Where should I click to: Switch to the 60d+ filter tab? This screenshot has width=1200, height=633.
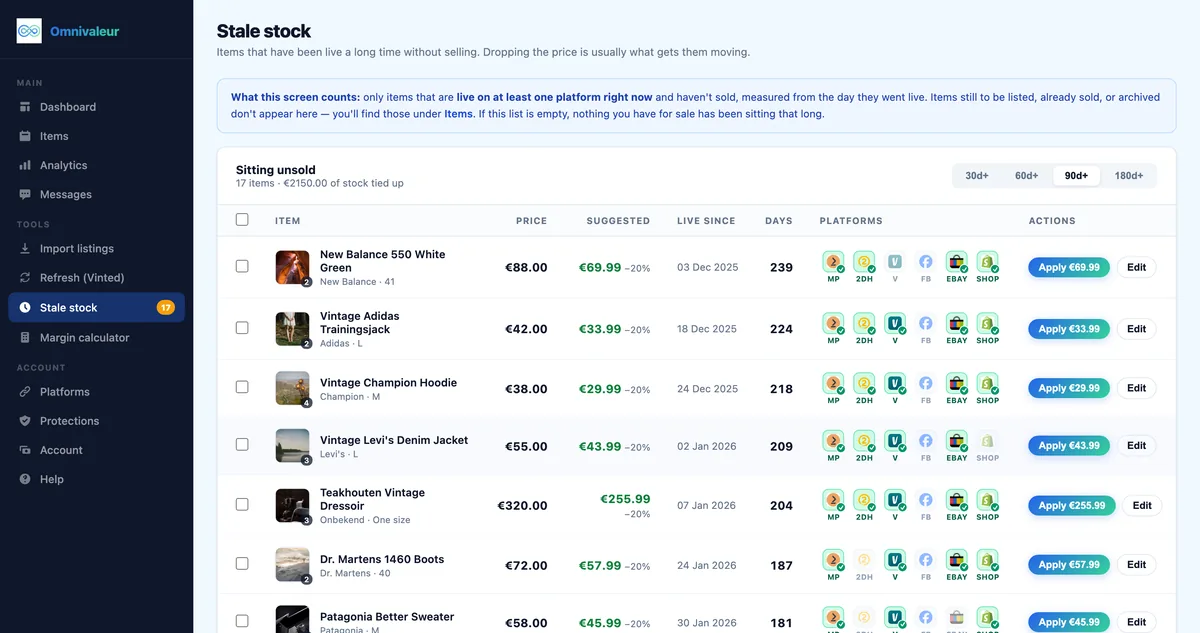(1027, 176)
